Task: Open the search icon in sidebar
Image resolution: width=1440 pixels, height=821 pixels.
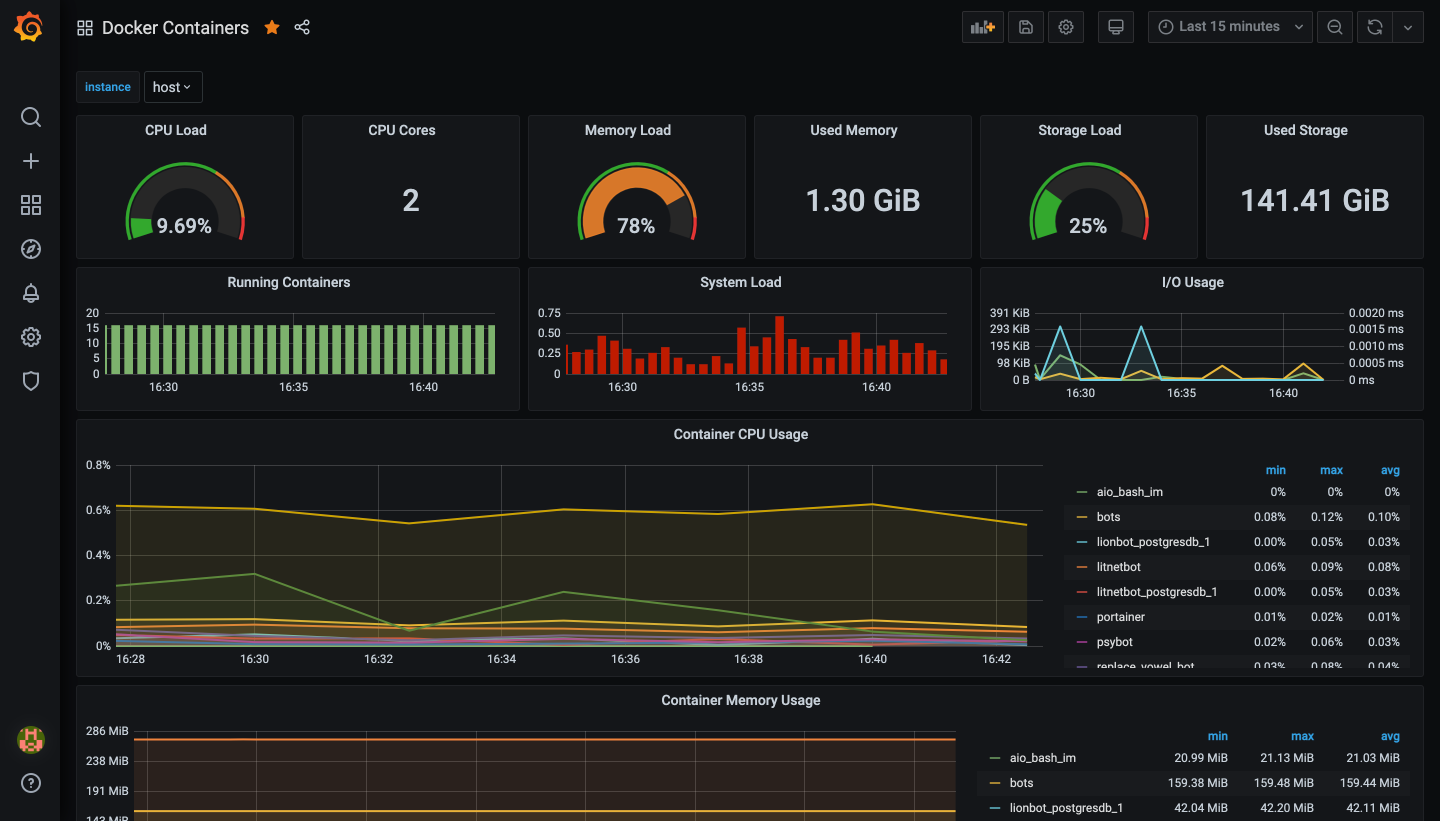Action: [x=31, y=118]
